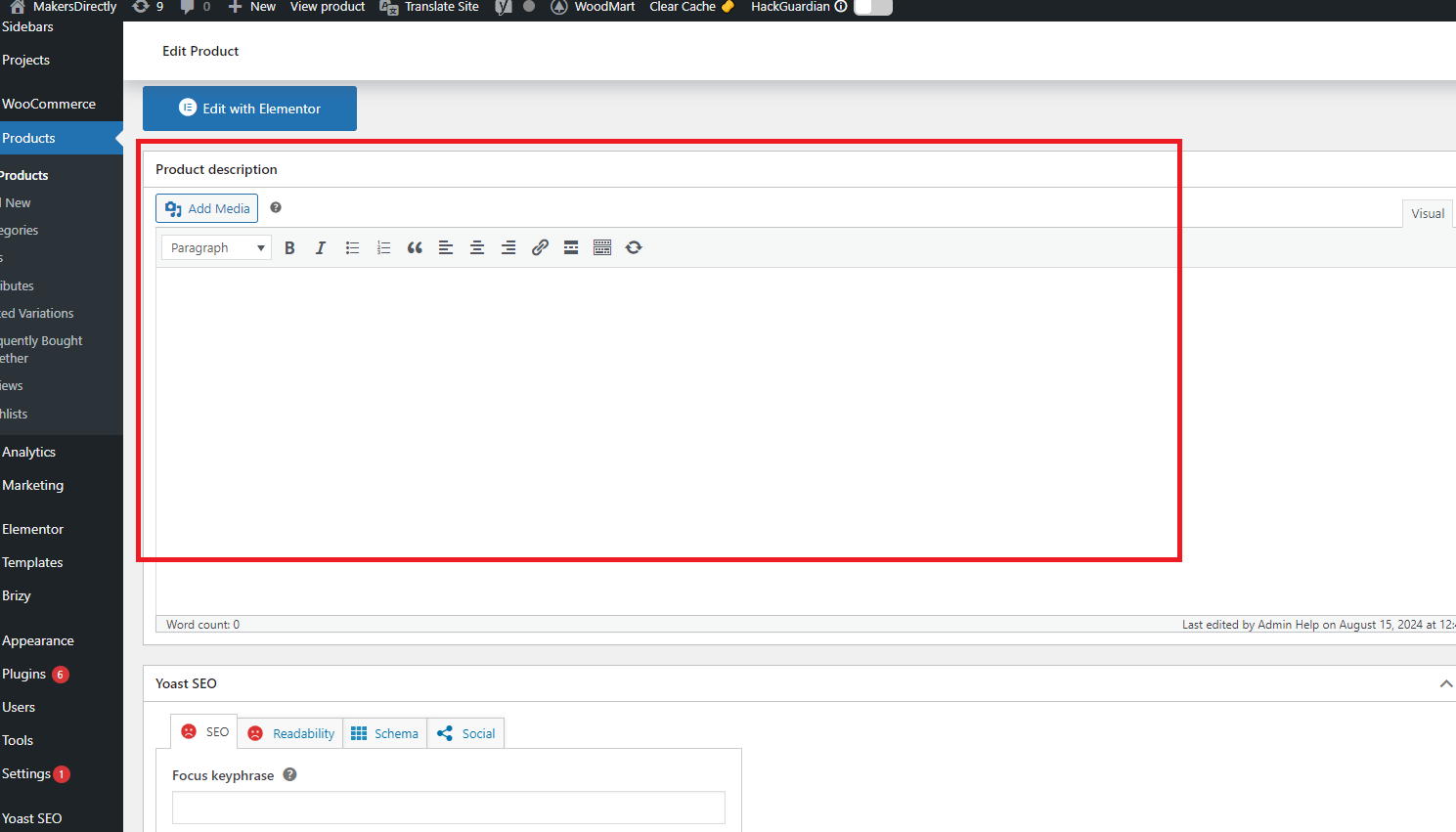The width and height of the screenshot is (1456, 832).
Task: Toggle the HackGuardian switch
Action: click(873, 7)
